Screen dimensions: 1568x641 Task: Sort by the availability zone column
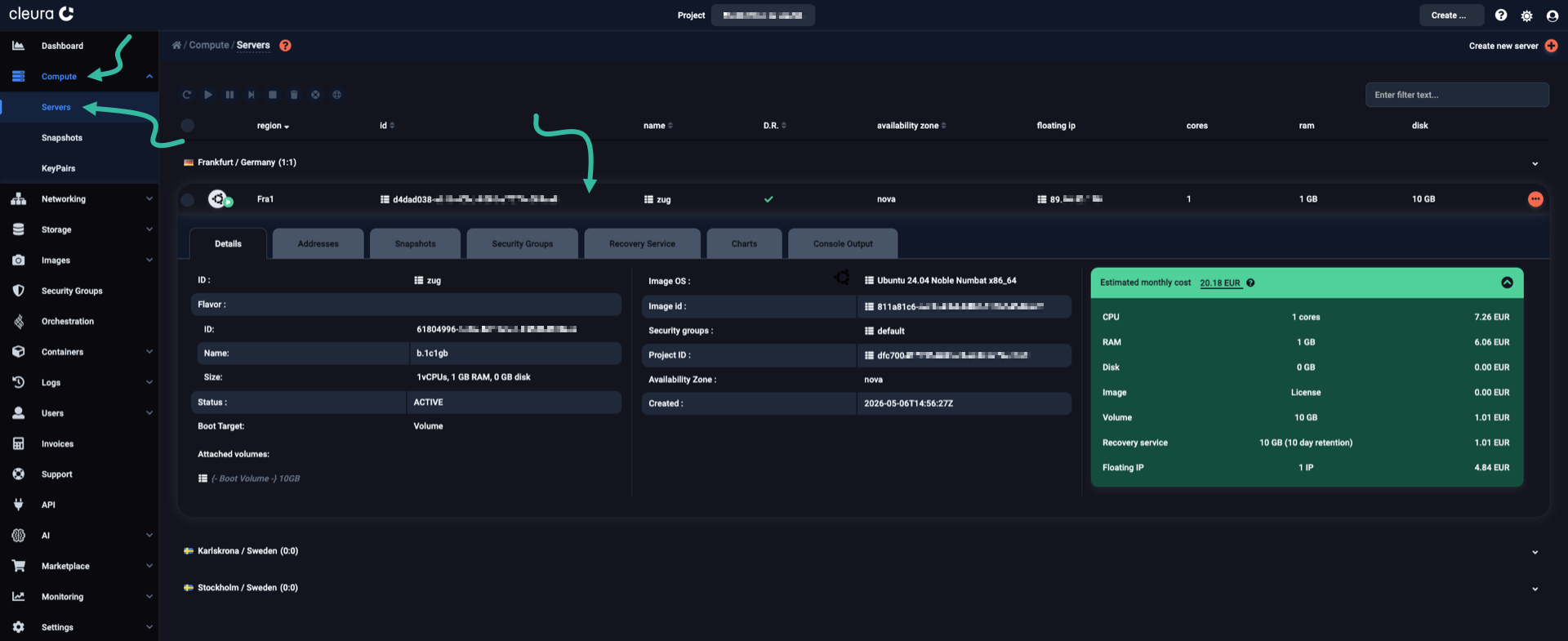(x=911, y=126)
